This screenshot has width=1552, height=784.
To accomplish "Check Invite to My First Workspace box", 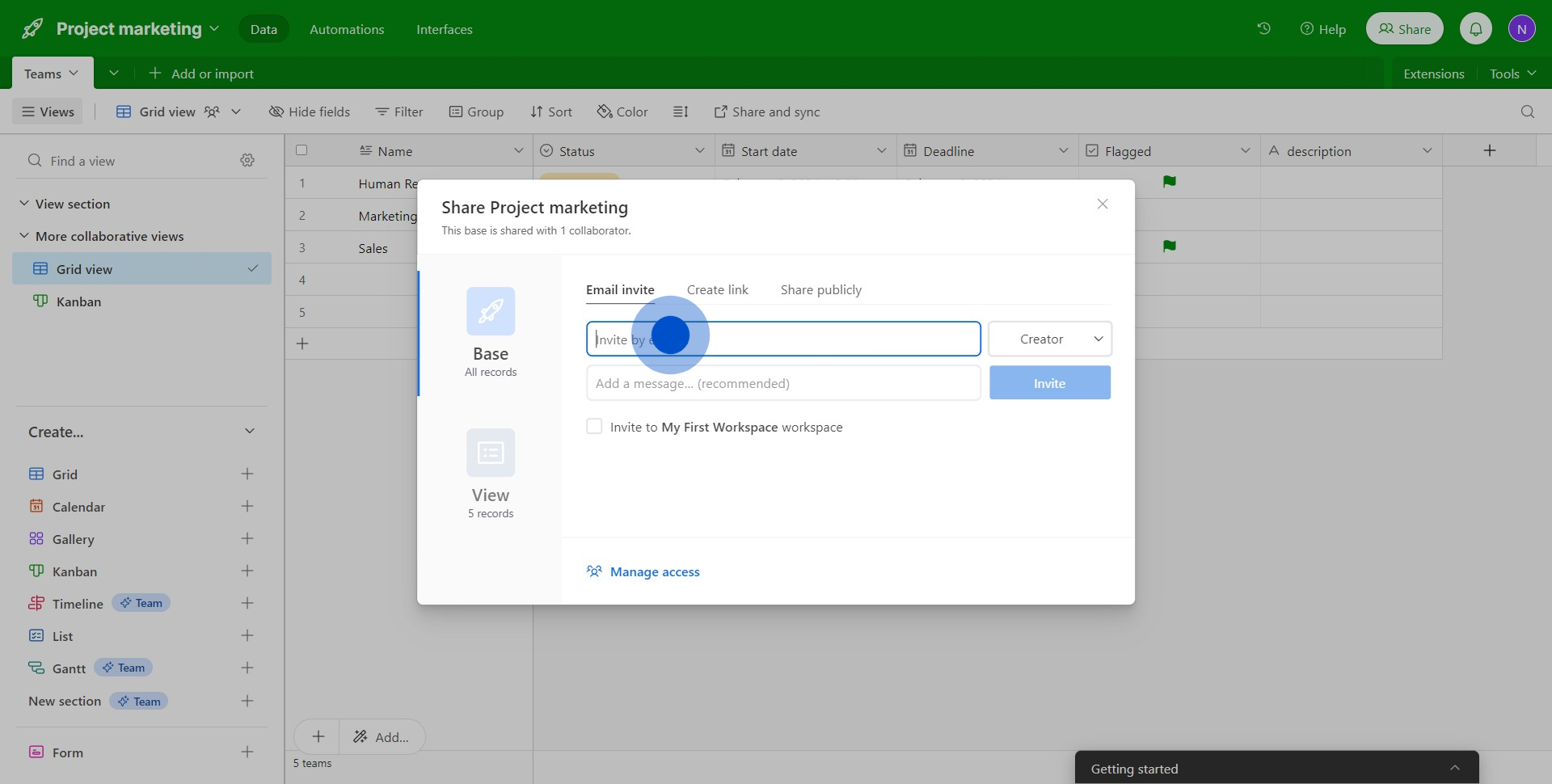I will (594, 427).
